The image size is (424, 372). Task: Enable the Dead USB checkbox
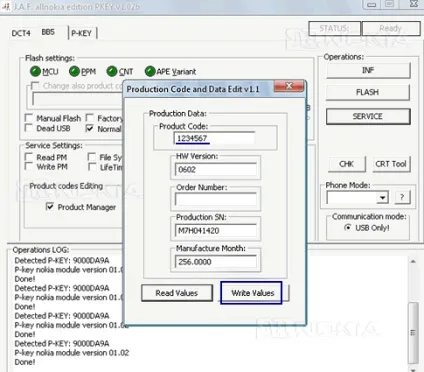point(29,128)
